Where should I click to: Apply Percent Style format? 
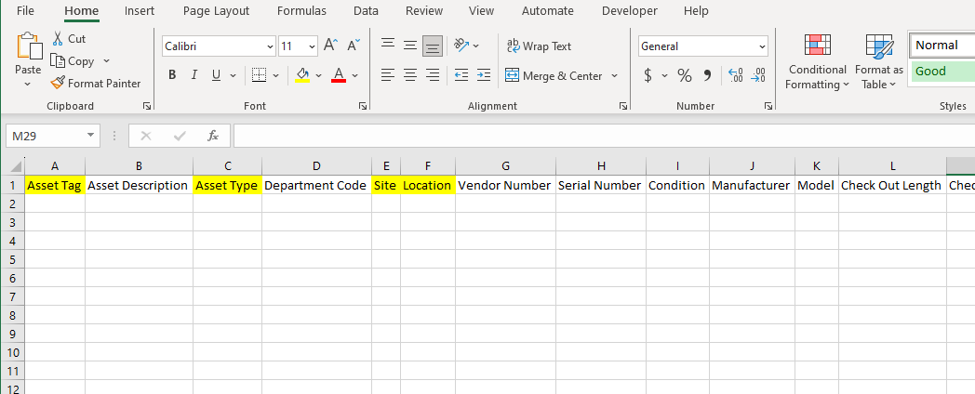tap(685, 76)
